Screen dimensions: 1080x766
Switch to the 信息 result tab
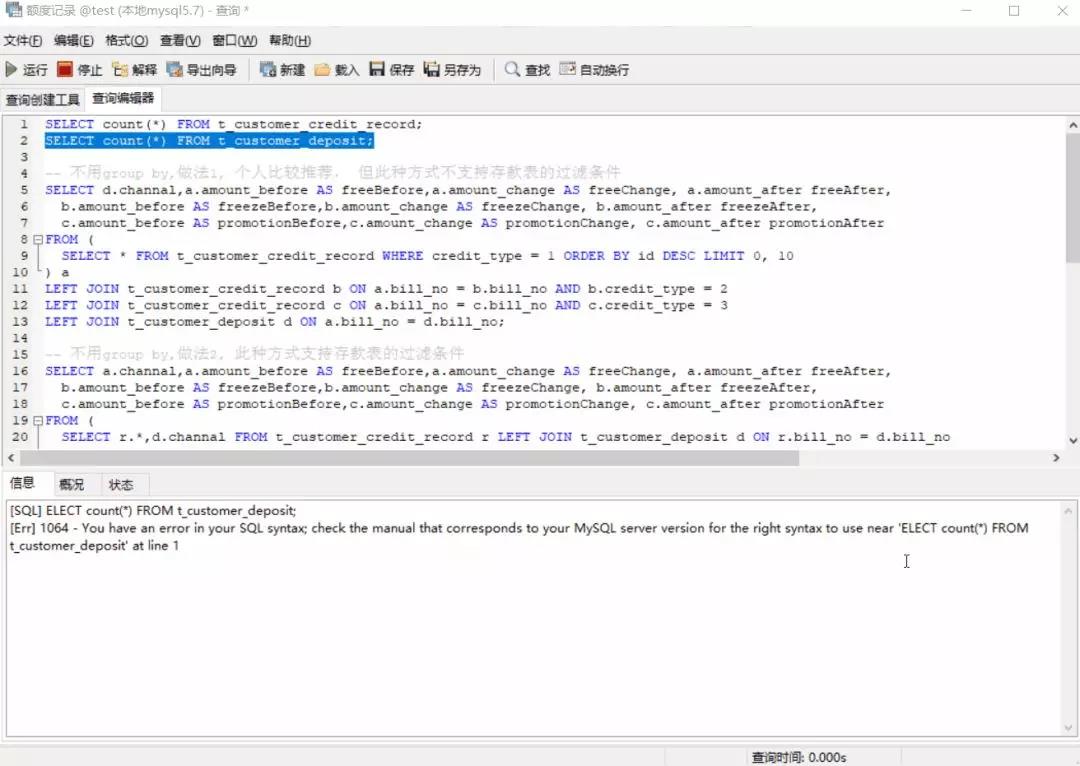pos(22,483)
